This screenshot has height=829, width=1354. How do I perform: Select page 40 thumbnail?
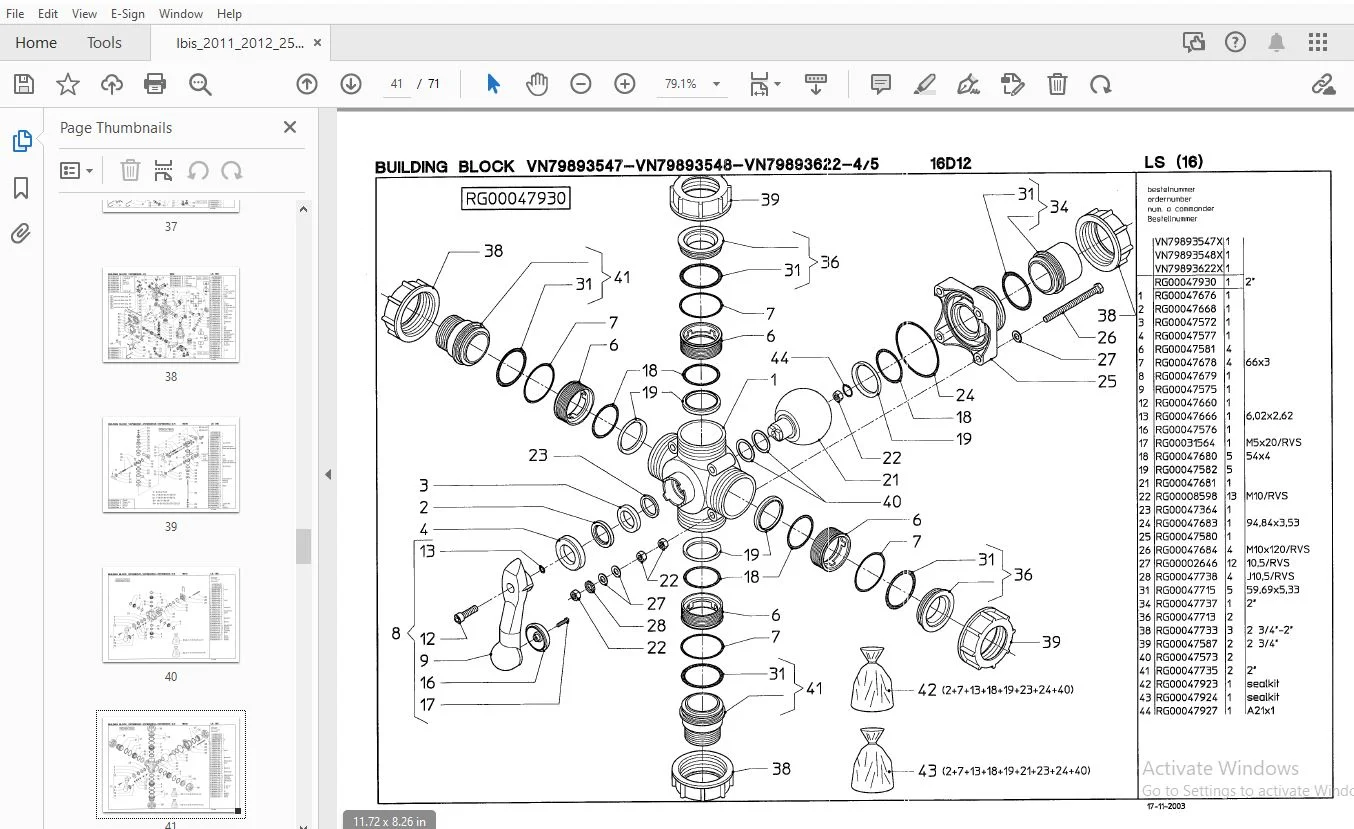click(x=171, y=614)
